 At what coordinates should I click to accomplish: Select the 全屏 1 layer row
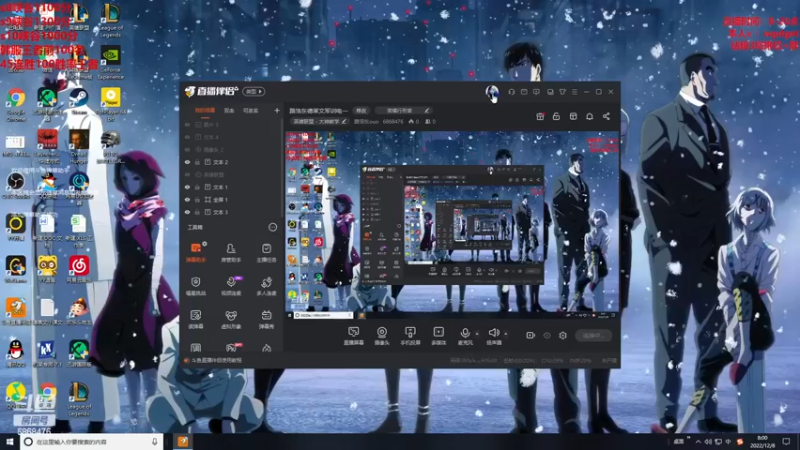232,199
